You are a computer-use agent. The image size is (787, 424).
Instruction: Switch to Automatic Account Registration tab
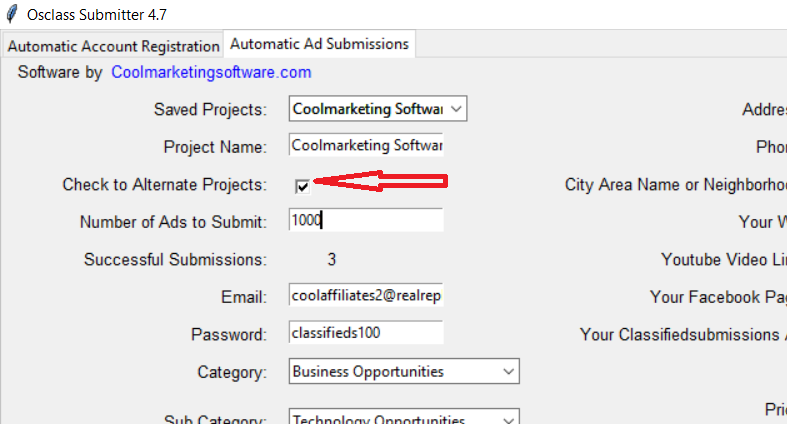coord(113,46)
